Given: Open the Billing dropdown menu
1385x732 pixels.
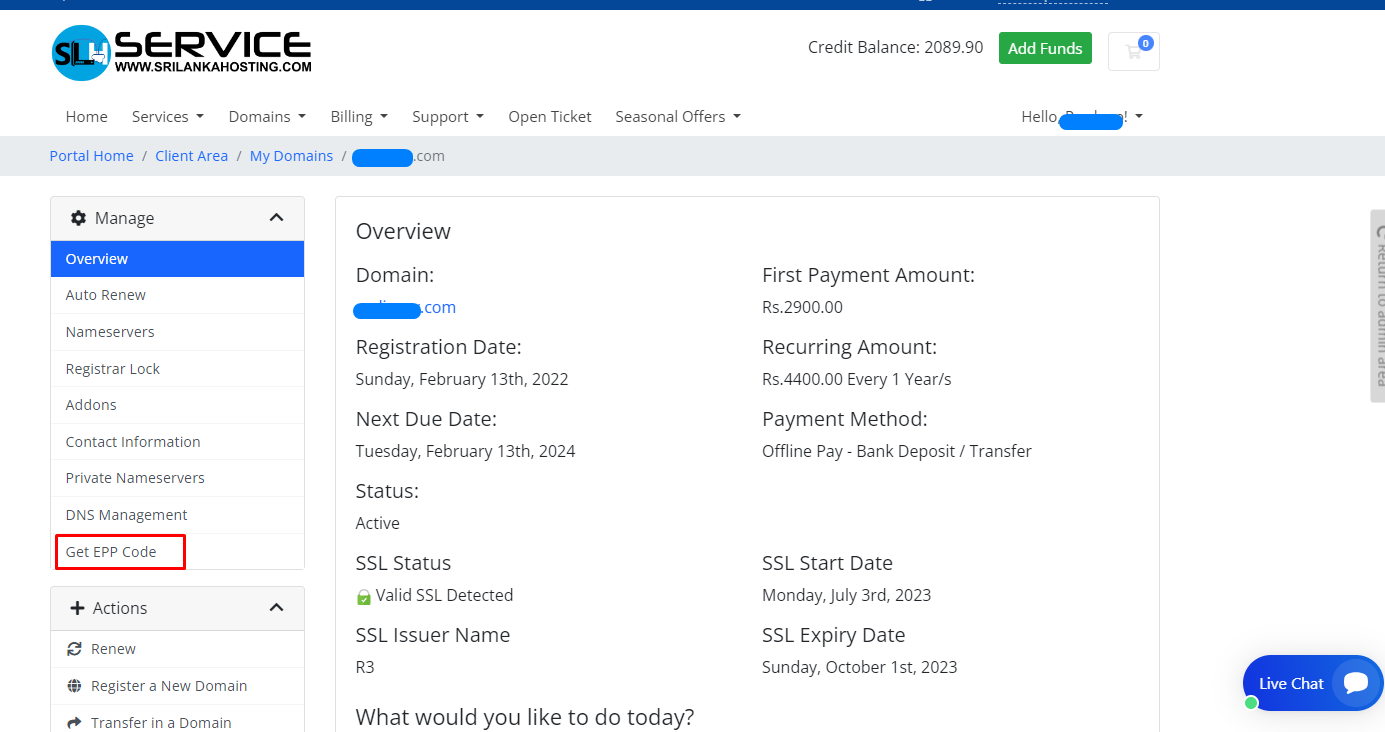Looking at the screenshot, I should tap(359, 117).
